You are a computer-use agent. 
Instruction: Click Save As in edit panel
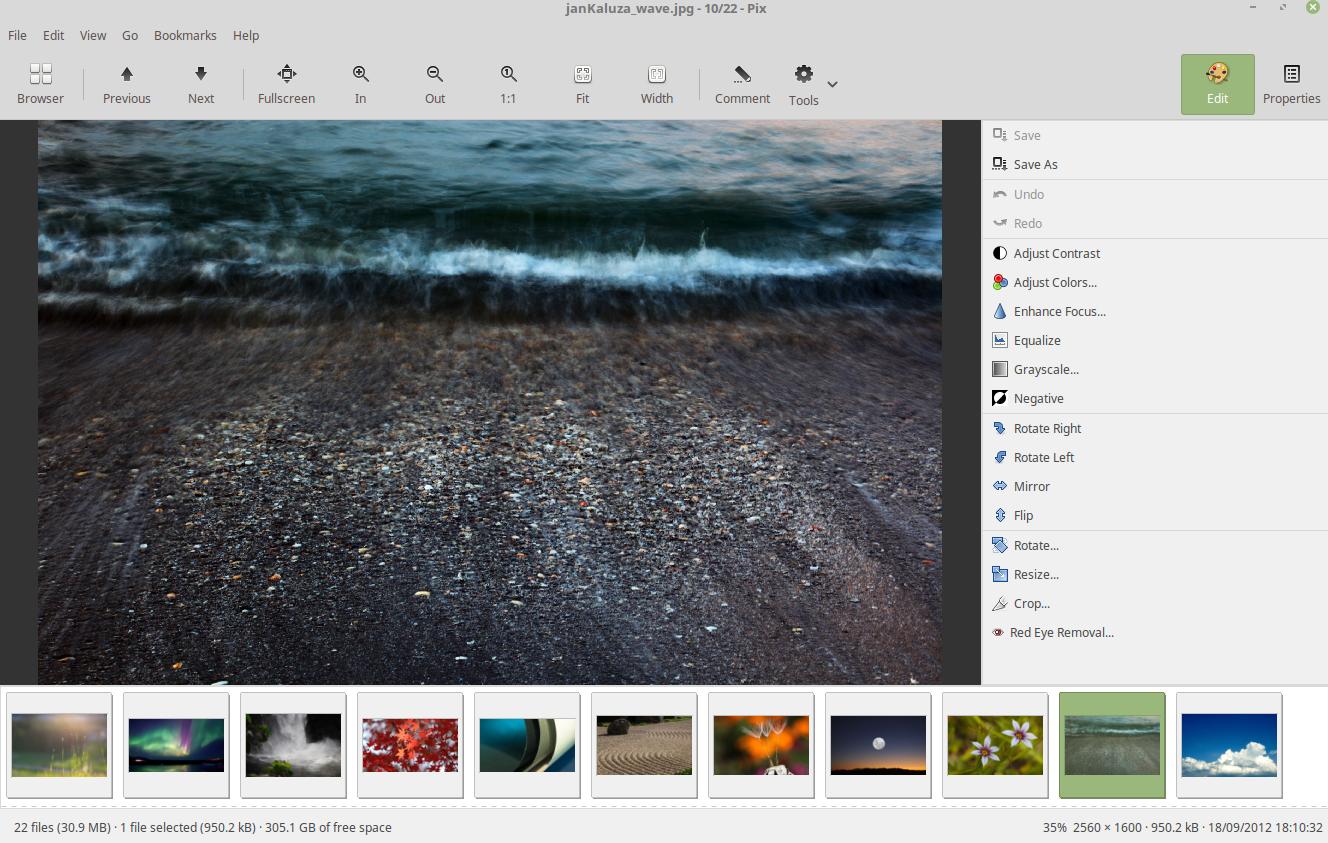[x=1035, y=164]
